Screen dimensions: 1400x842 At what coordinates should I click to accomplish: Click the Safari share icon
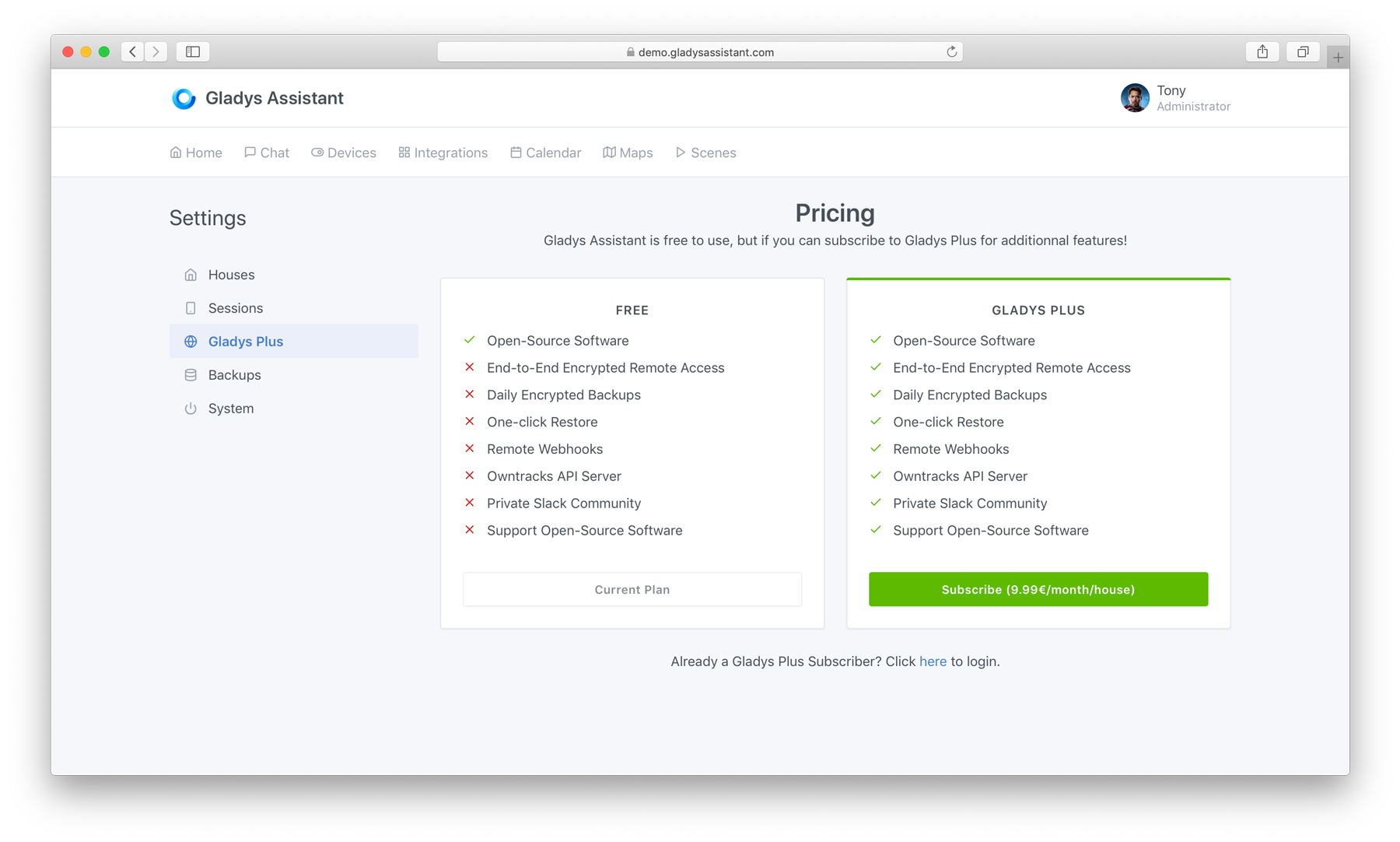point(1262,51)
